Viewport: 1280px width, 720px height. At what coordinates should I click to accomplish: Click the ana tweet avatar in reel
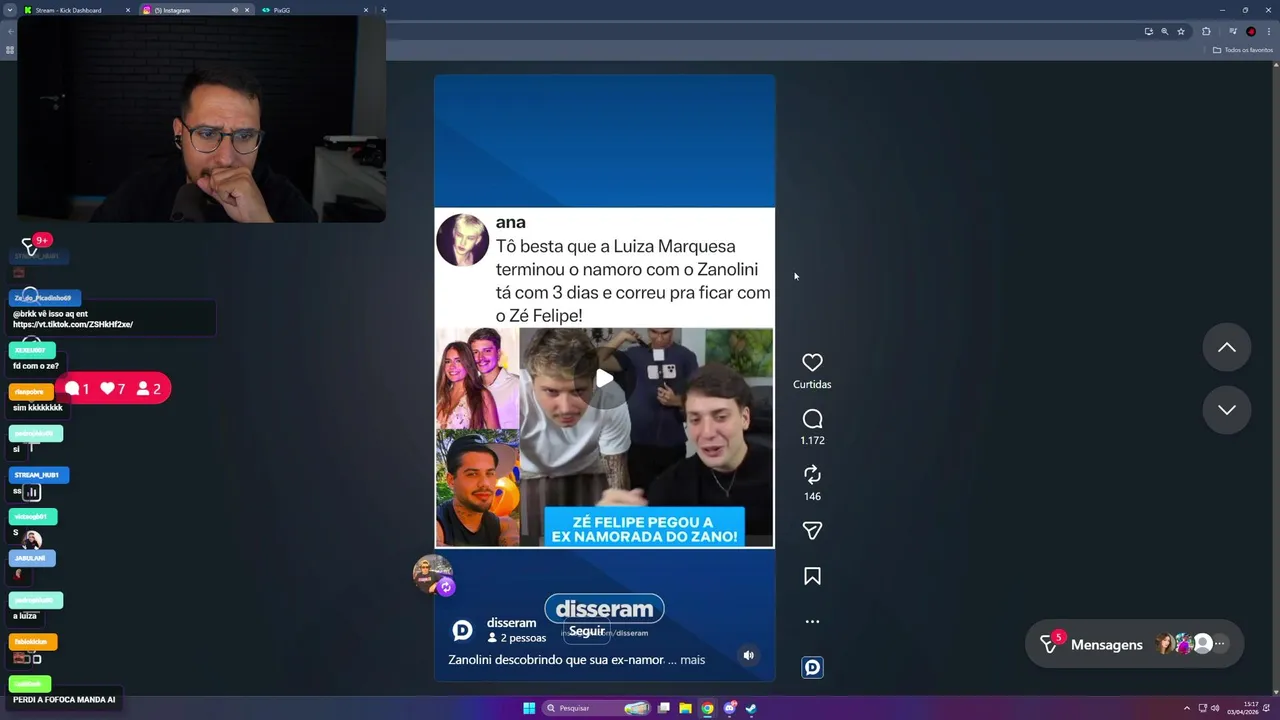[463, 240]
